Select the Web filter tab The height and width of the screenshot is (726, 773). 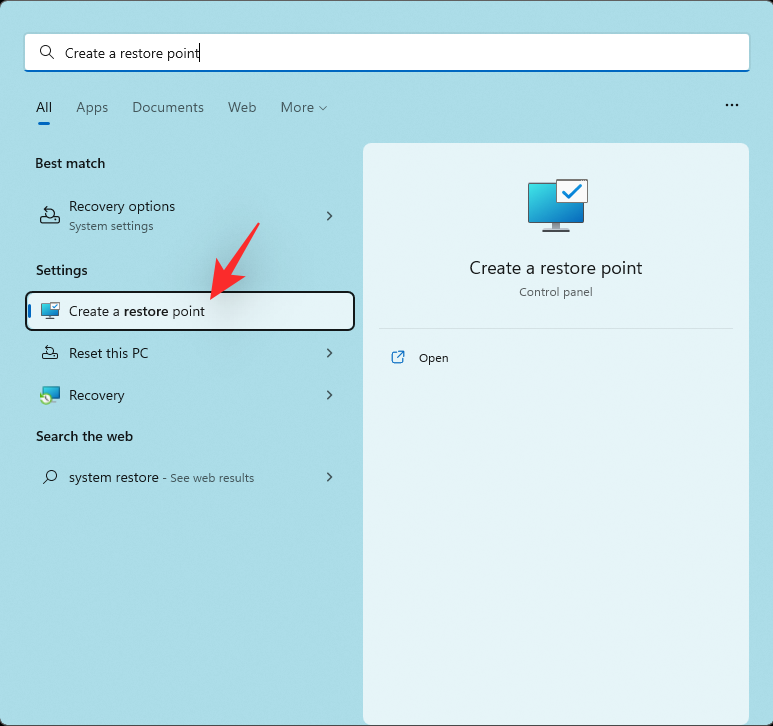click(x=242, y=107)
